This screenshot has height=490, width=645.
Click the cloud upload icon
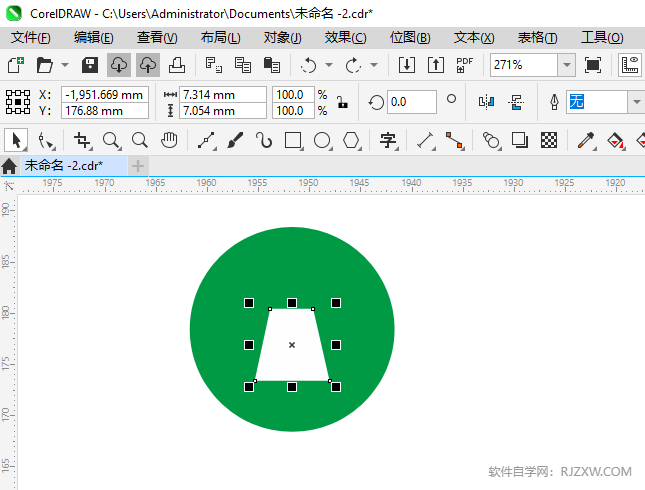148,65
